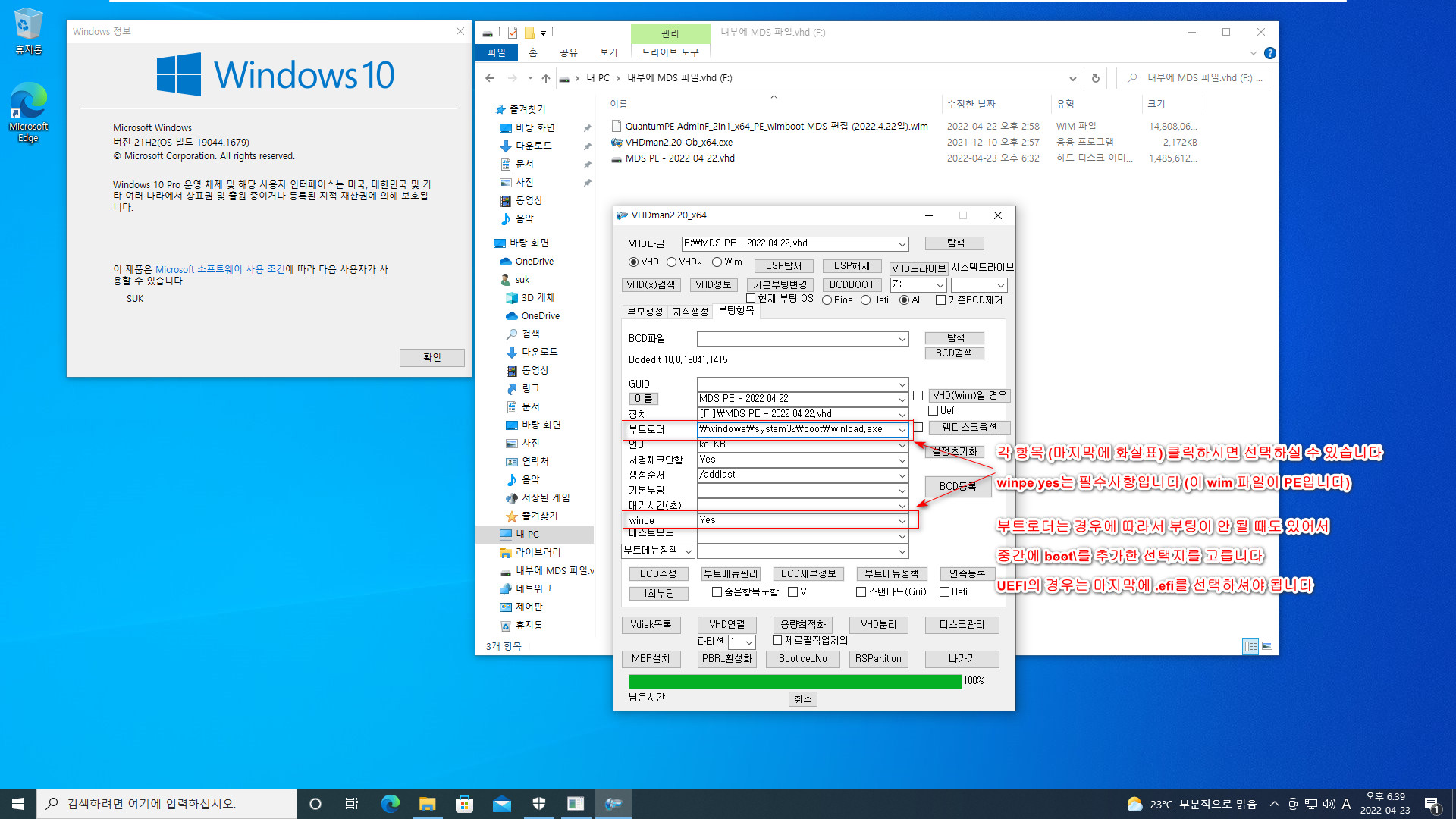The image size is (1456, 819).
Task: Open the 파일 ribbon tab
Action: pyautogui.click(x=497, y=52)
